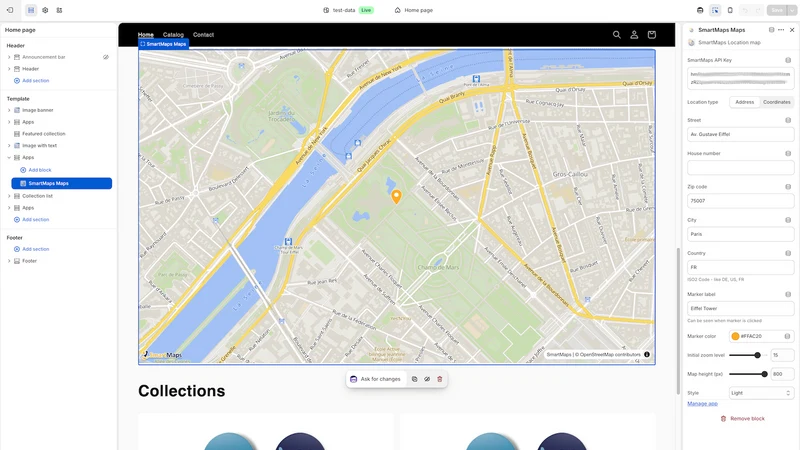Open the Home page template selector
The height and width of the screenshot is (450, 800).
click(414, 10)
